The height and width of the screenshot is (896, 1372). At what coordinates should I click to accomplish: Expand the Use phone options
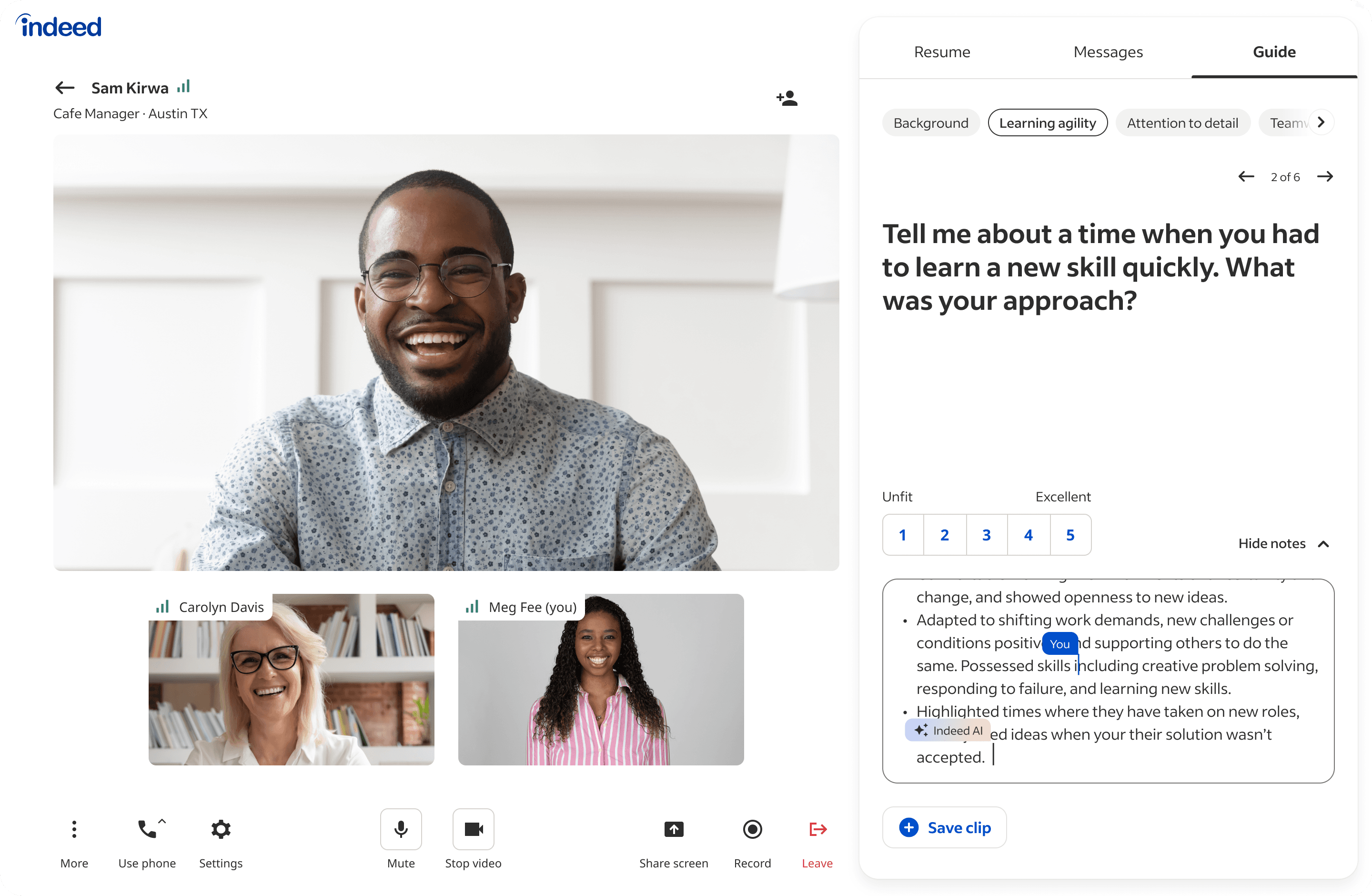coord(162,821)
